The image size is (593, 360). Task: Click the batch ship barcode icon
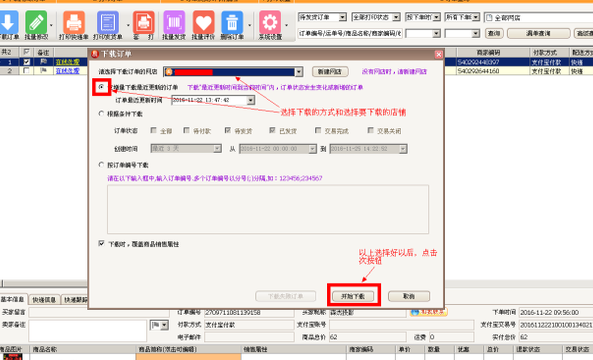174,22
